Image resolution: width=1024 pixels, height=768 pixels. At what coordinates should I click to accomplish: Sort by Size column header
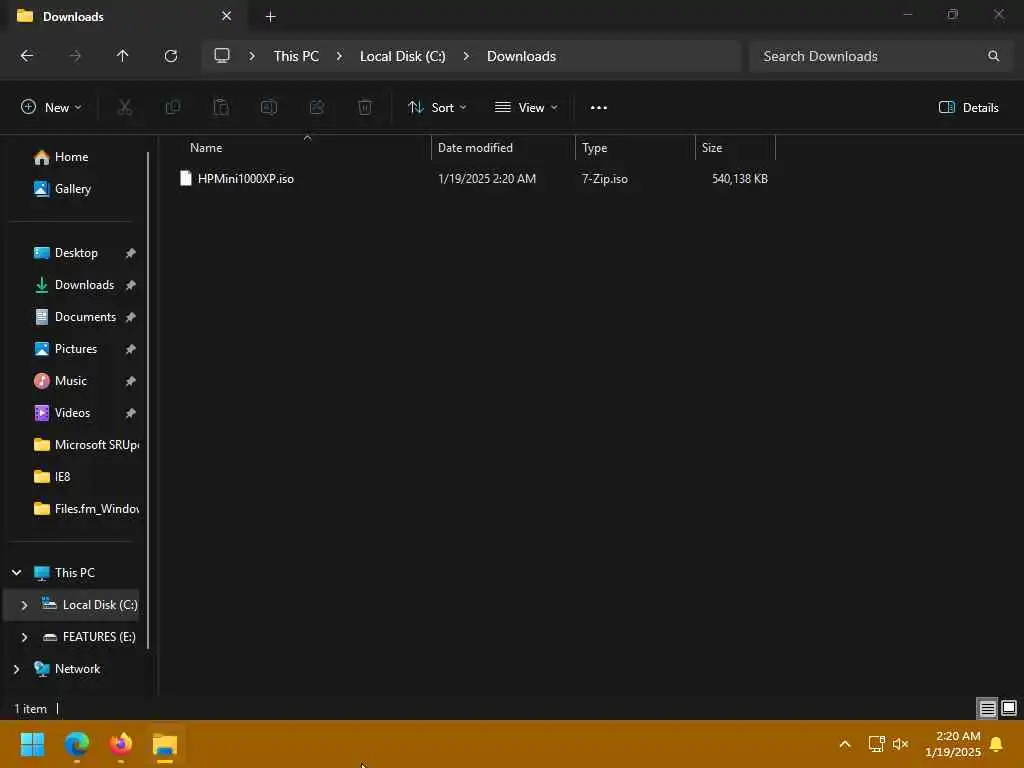coord(735,148)
